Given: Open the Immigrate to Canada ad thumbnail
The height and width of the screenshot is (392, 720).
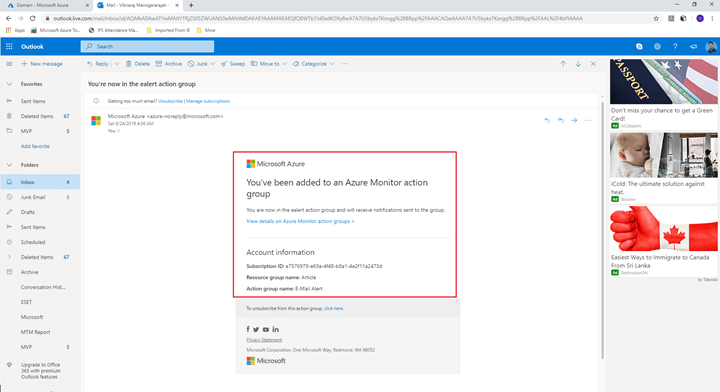Looking at the screenshot, I should point(664,228).
